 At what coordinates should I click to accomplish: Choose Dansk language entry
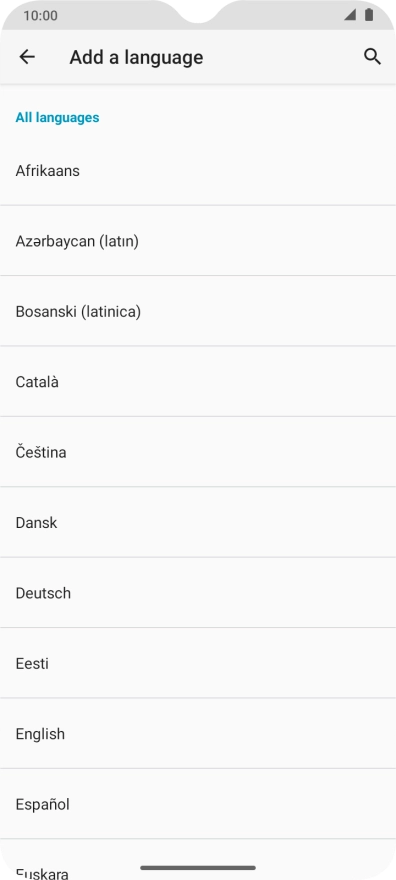coord(198,522)
